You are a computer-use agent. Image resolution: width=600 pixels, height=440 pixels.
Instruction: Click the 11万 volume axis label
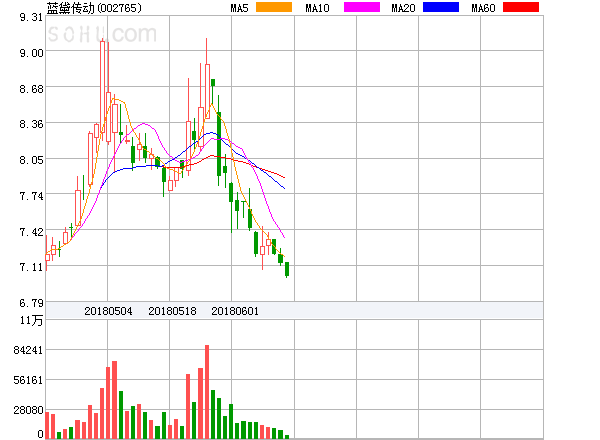[x=31, y=320]
